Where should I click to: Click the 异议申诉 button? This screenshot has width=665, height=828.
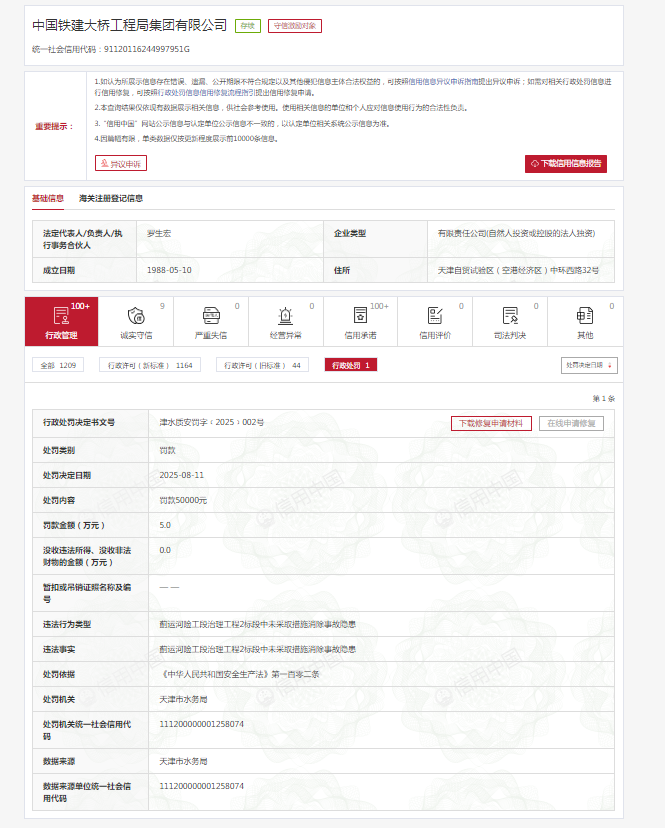pyautogui.click(x=121, y=164)
